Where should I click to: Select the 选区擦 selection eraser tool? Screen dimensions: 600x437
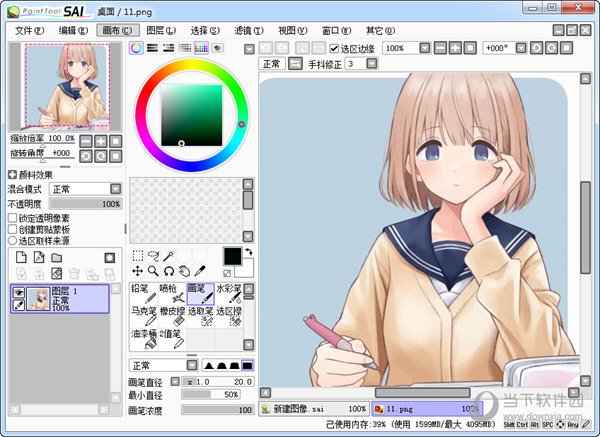[228, 316]
